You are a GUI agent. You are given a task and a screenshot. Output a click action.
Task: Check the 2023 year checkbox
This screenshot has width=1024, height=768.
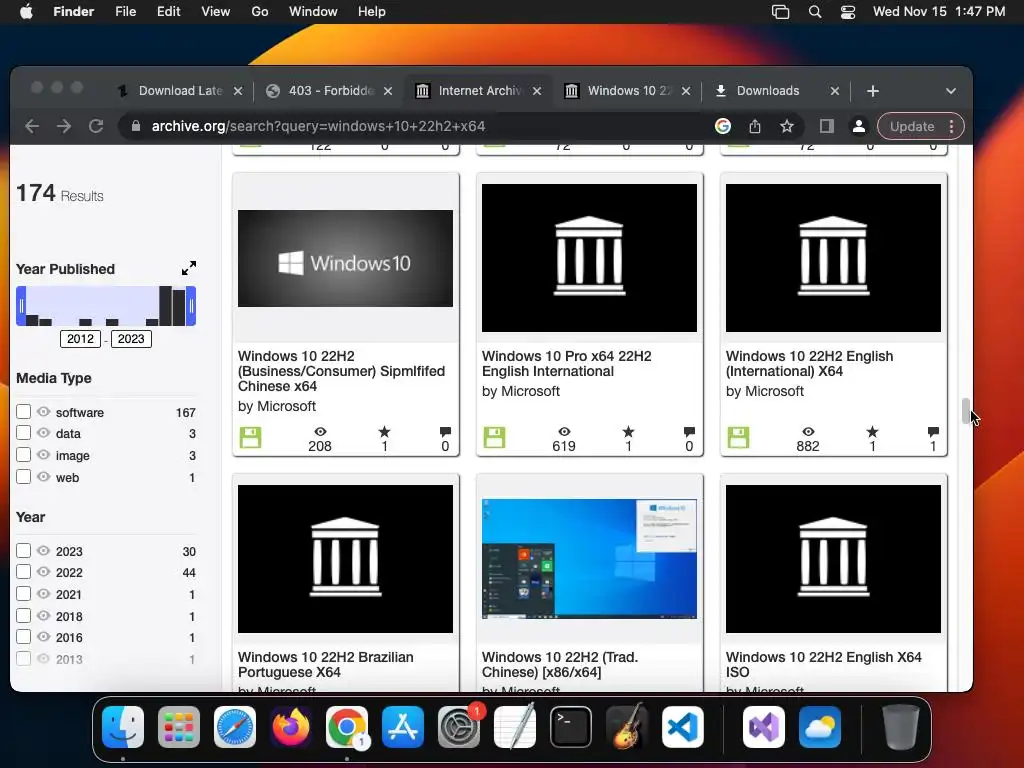click(x=24, y=551)
